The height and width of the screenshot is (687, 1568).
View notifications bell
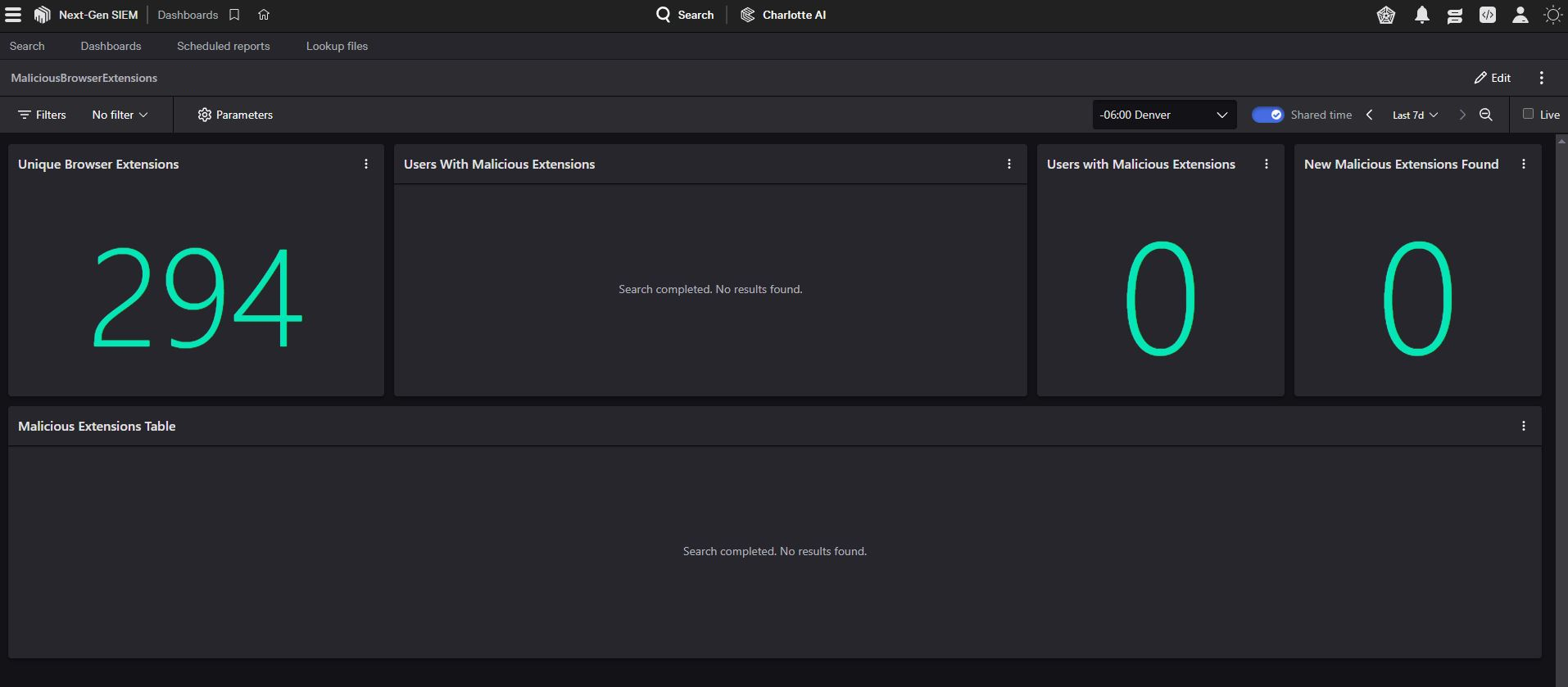click(1422, 15)
